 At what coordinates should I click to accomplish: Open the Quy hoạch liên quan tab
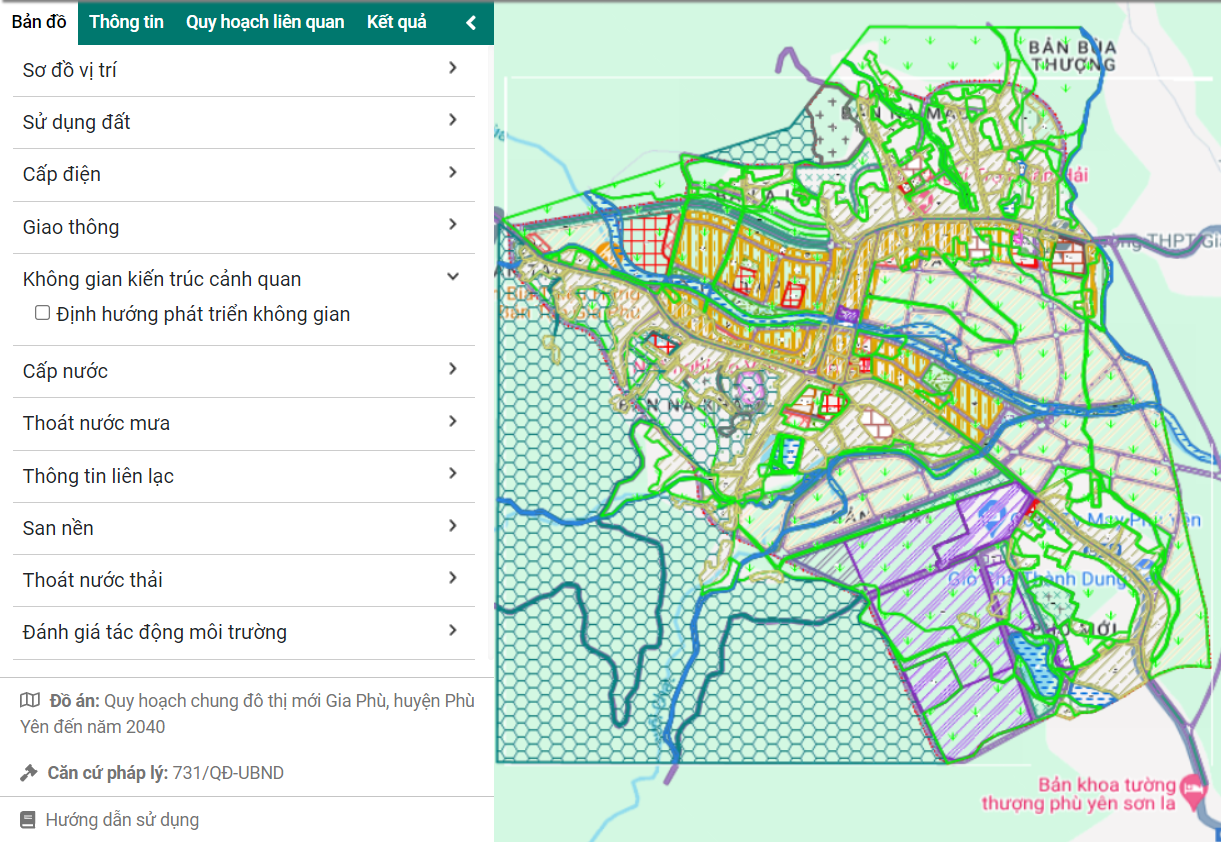[265, 22]
